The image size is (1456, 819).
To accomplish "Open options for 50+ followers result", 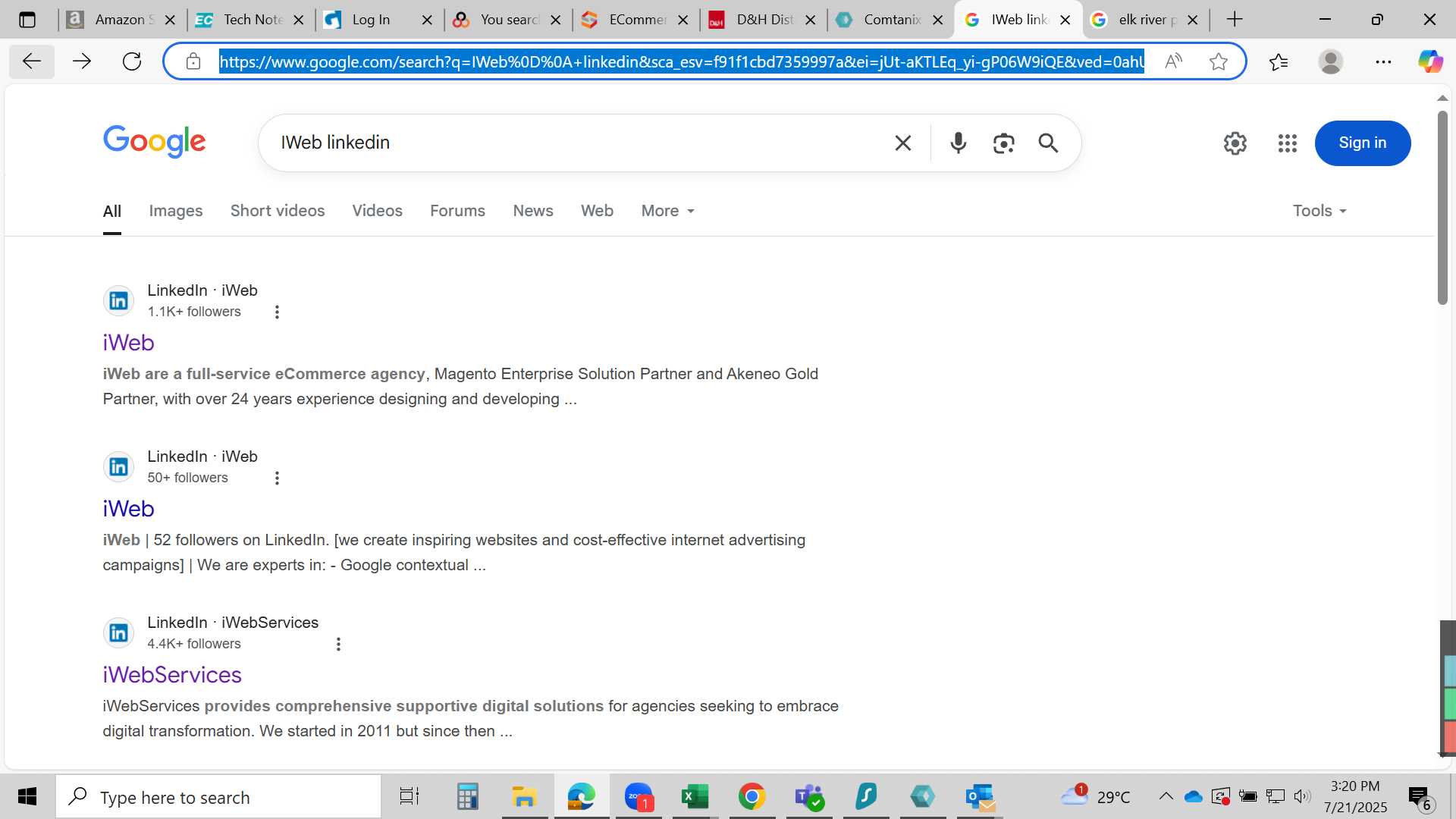I will [x=277, y=478].
